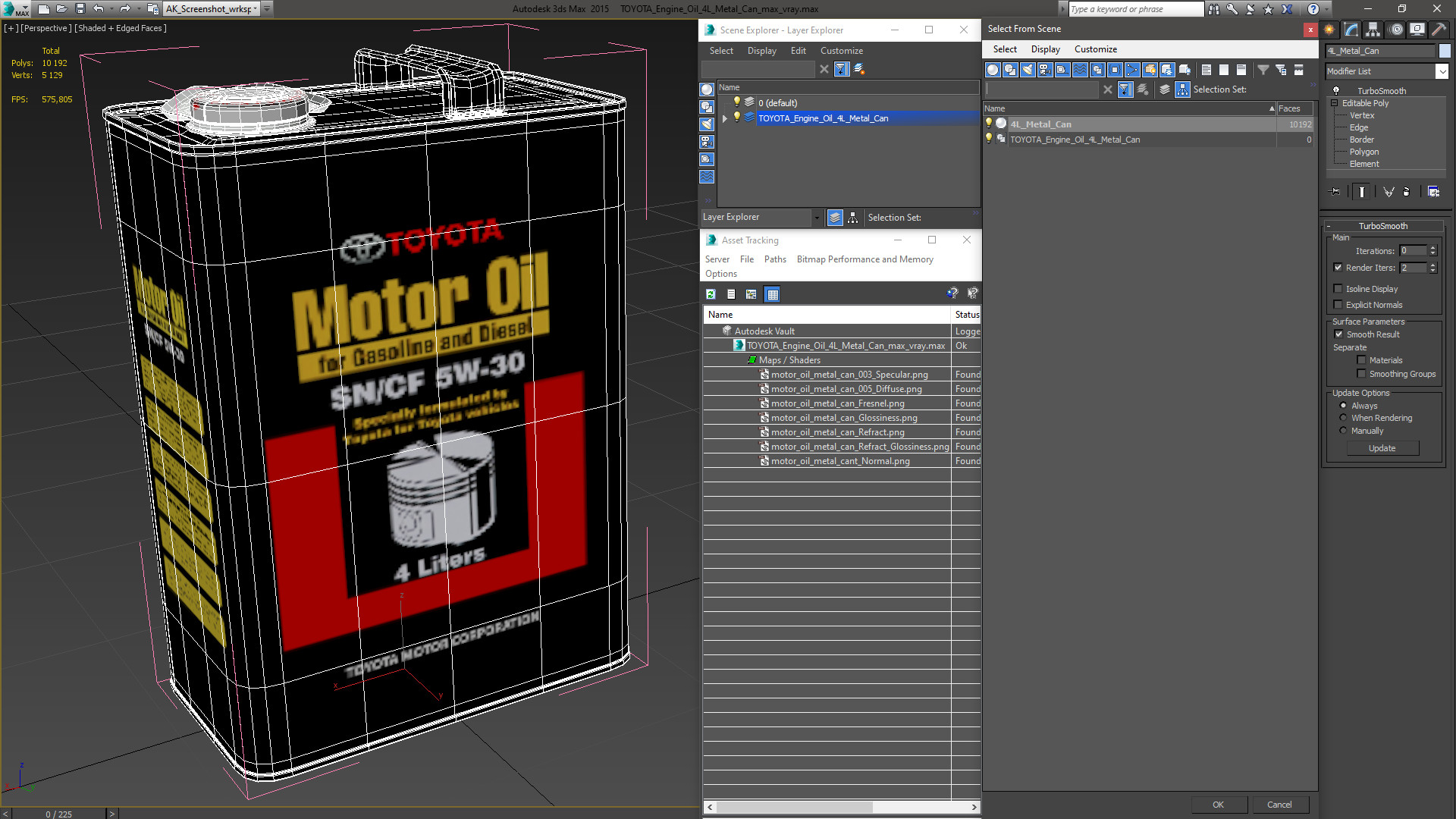Image resolution: width=1456 pixels, height=819 pixels.
Task: Enable Isoline Display checkbox
Action: tap(1338, 289)
